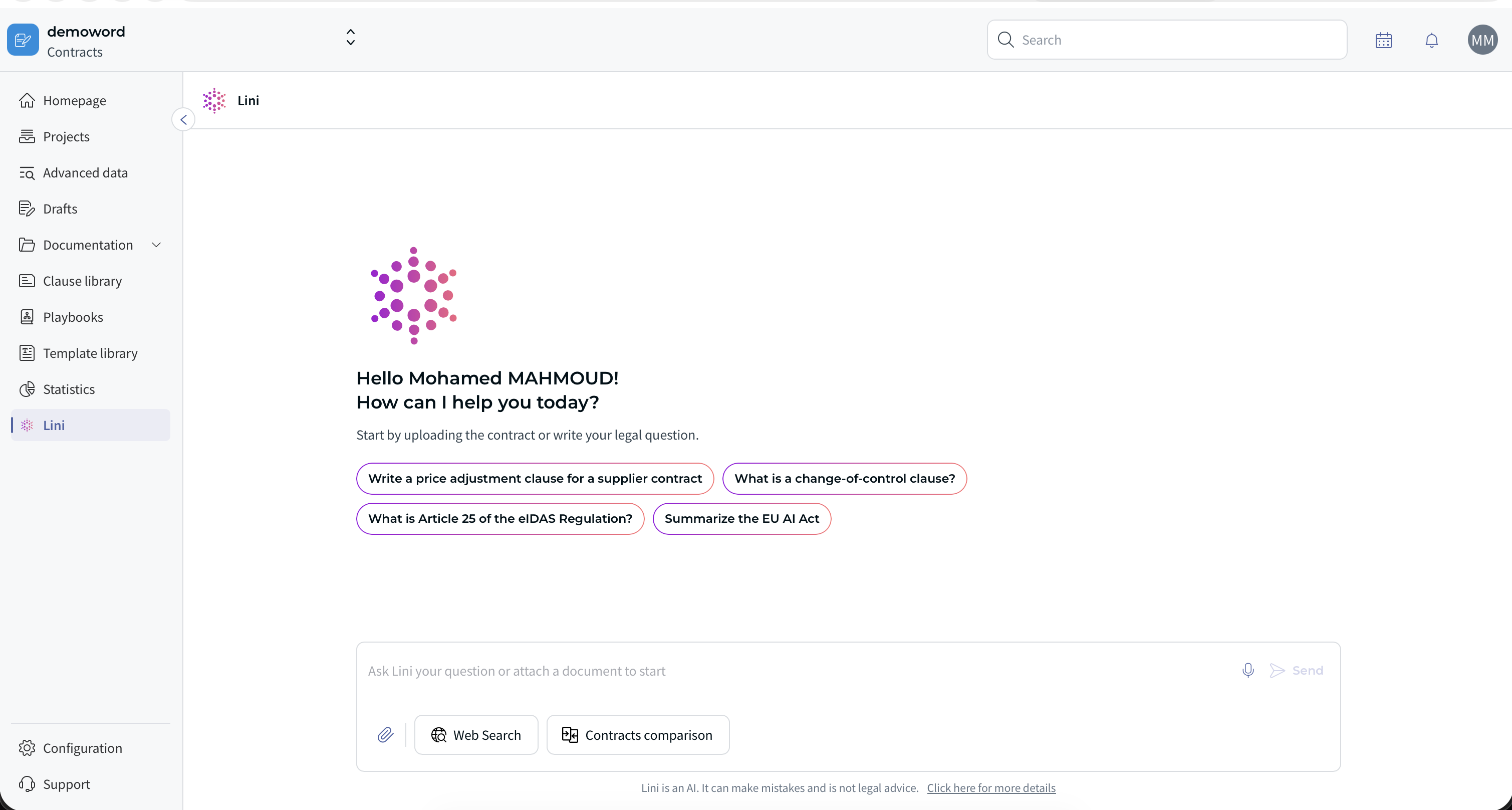Click 'Click here for more details' link

(x=991, y=787)
